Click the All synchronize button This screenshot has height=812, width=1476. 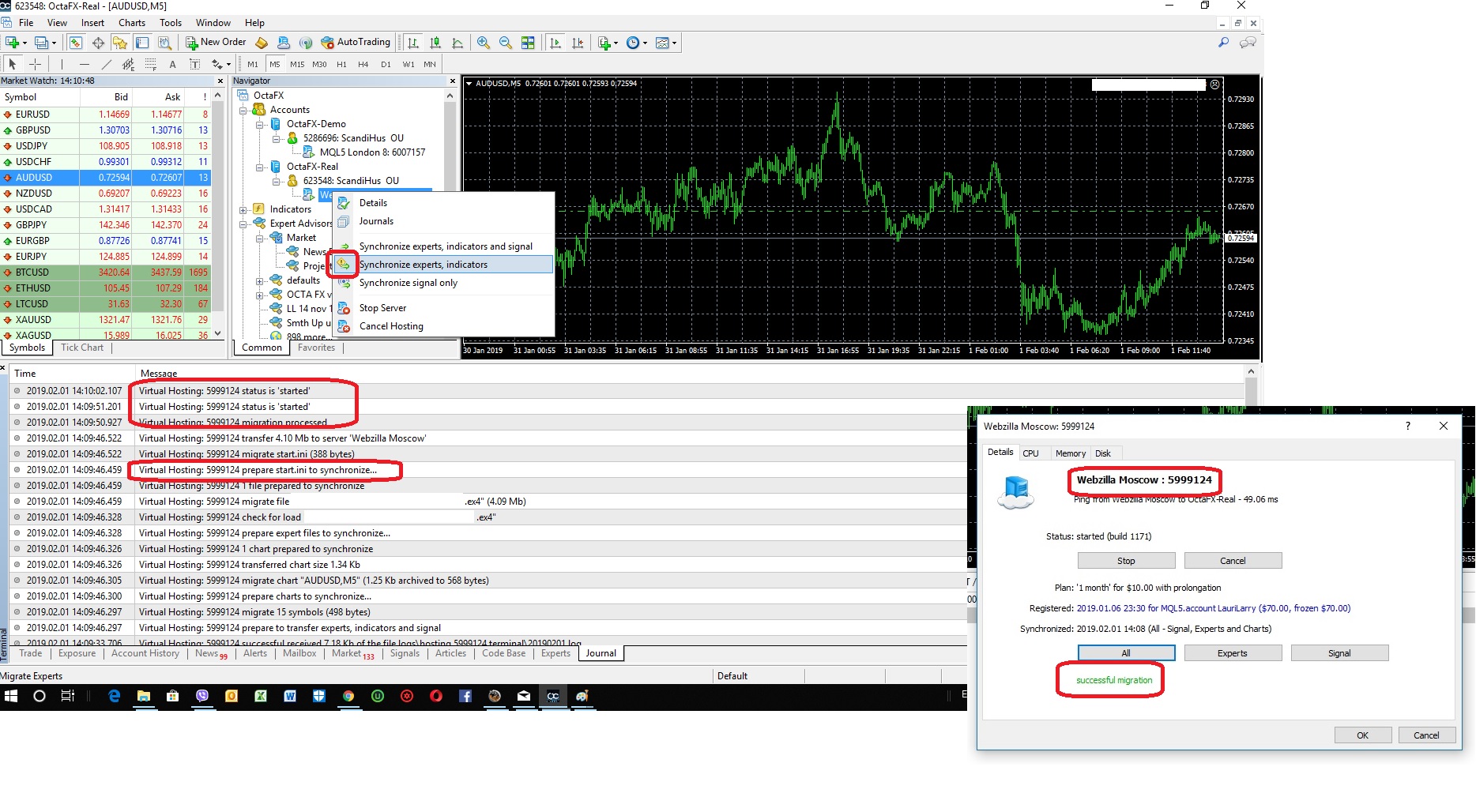pyautogui.click(x=1126, y=653)
